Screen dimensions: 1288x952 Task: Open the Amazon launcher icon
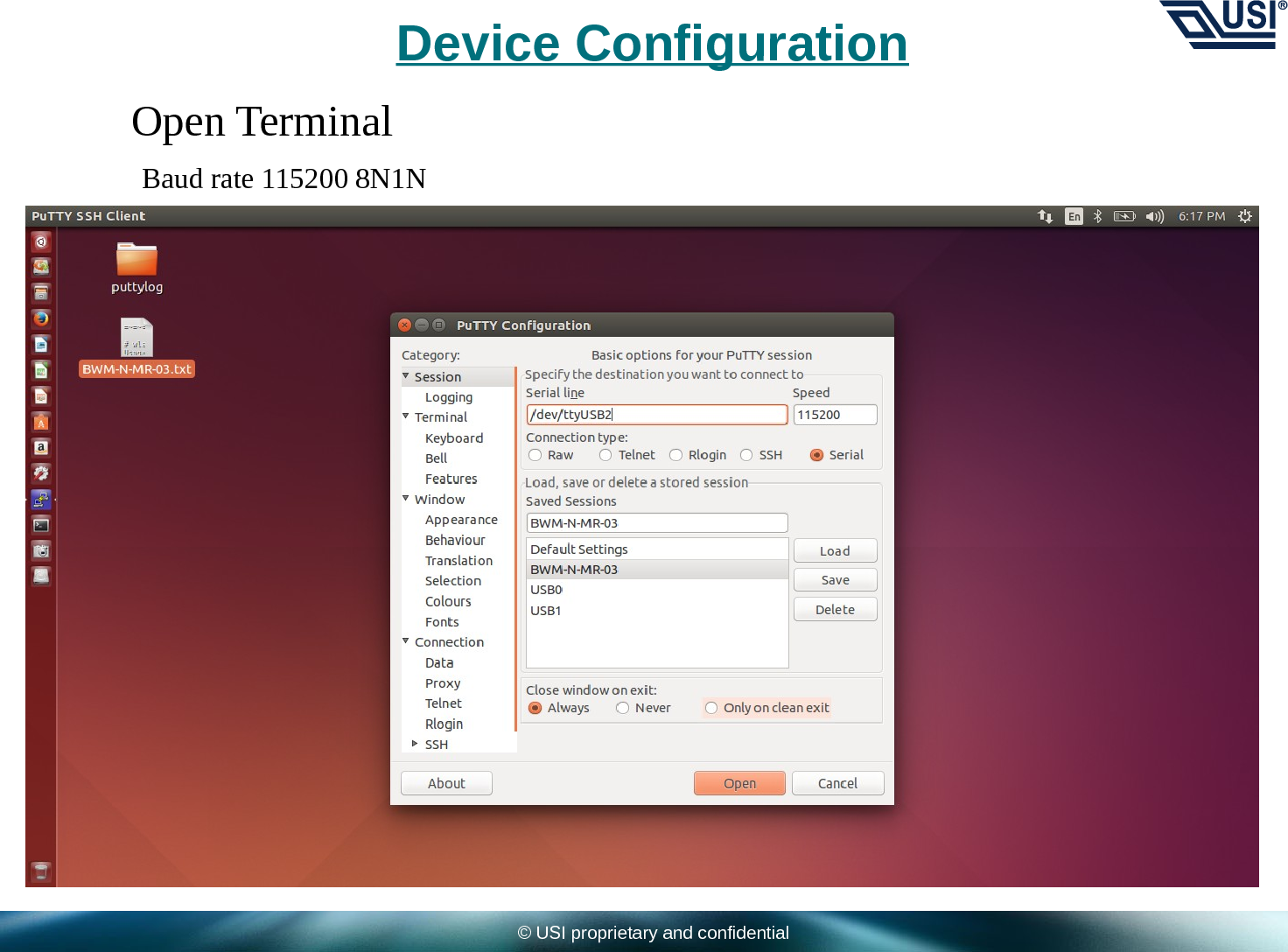pyautogui.click(x=41, y=448)
